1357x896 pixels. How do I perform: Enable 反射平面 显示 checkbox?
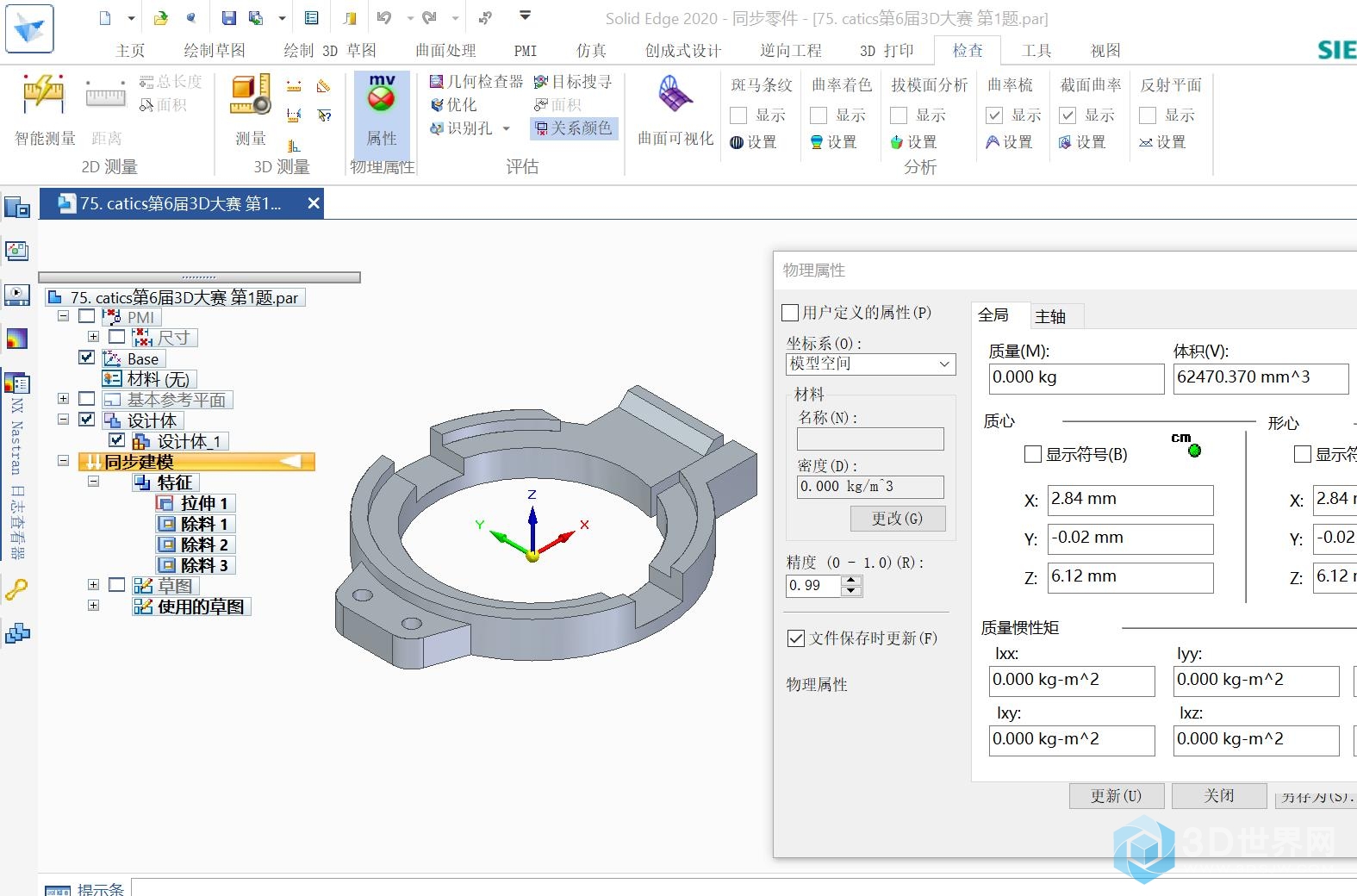pyautogui.click(x=1148, y=115)
